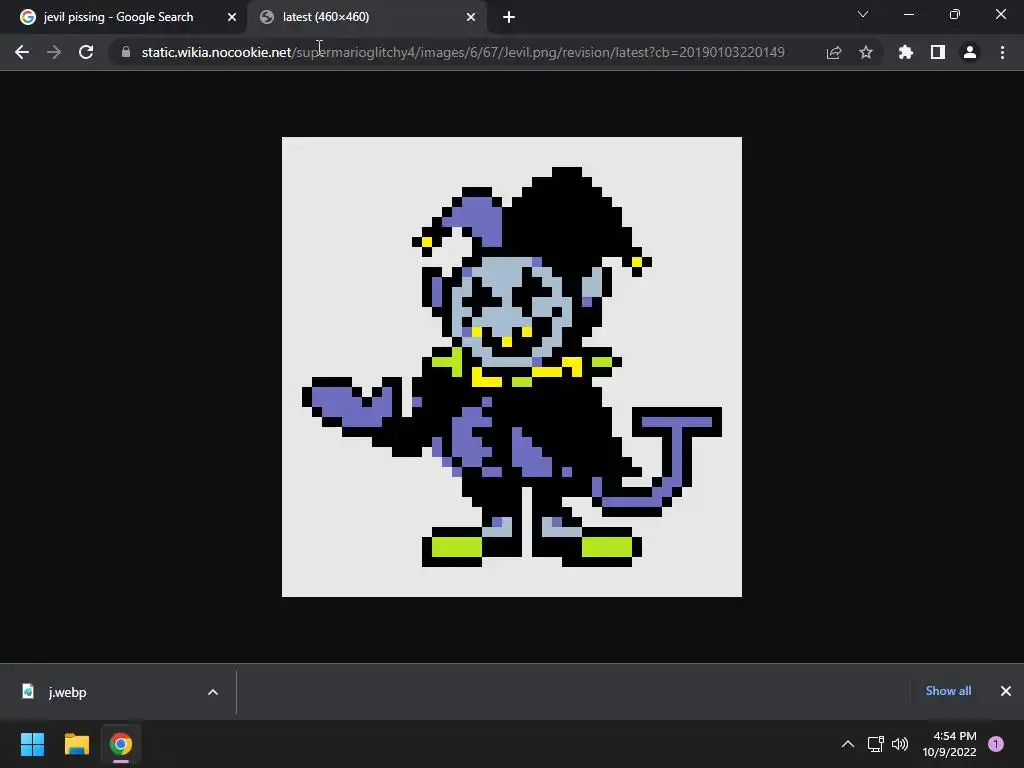Bookmark this tab with the star icon

pyautogui.click(x=866, y=52)
